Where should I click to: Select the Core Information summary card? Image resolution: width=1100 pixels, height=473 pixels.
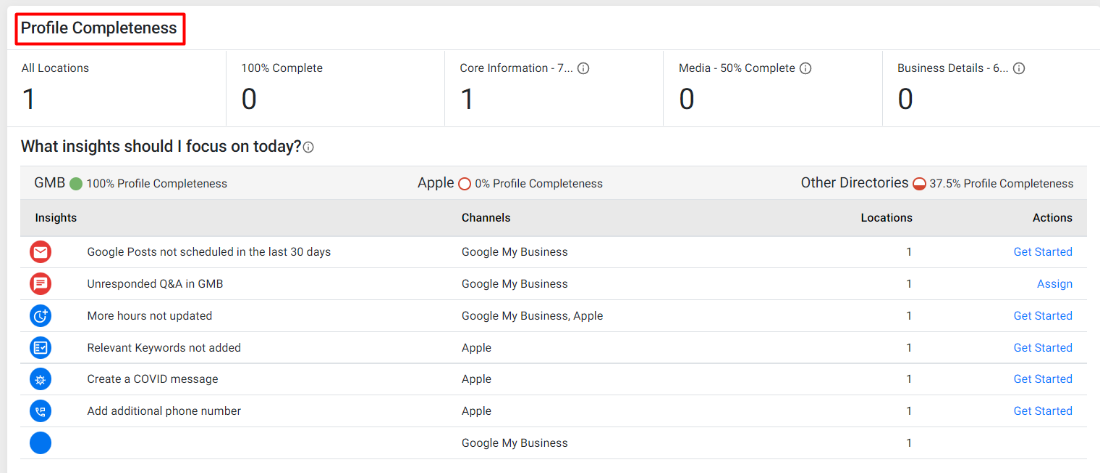point(554,88)
